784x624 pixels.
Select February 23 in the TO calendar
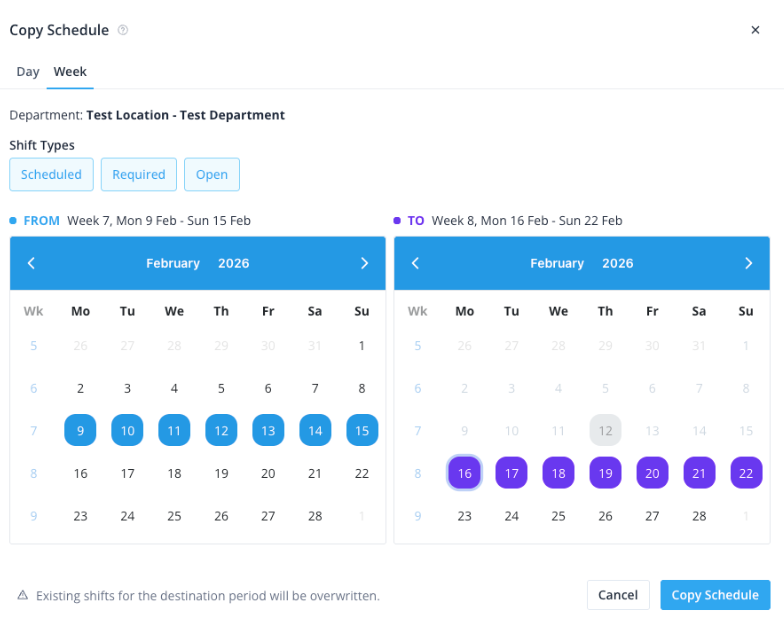click(x=464, y=516)
